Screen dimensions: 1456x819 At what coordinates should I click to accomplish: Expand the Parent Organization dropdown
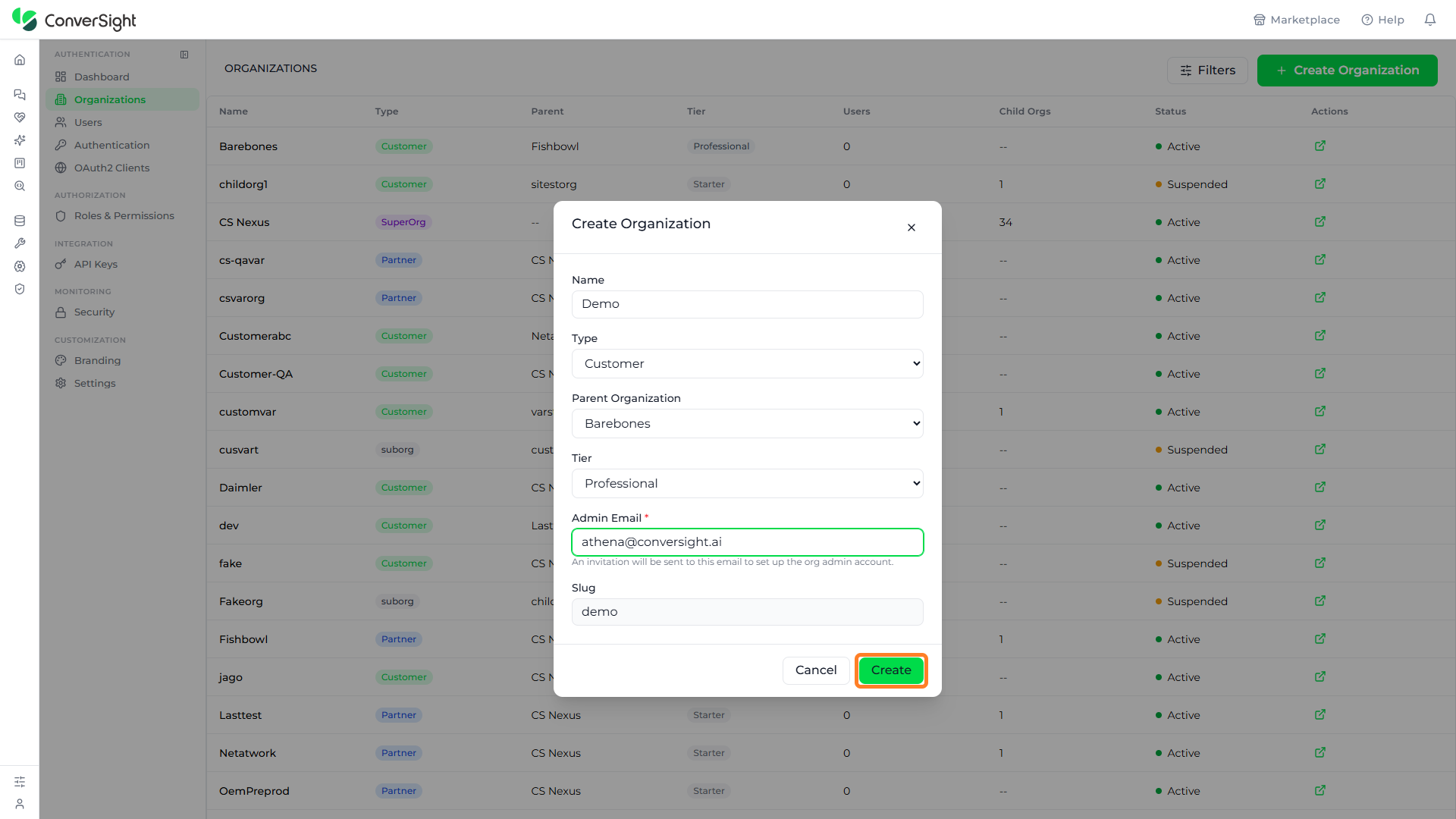[748, 424]
